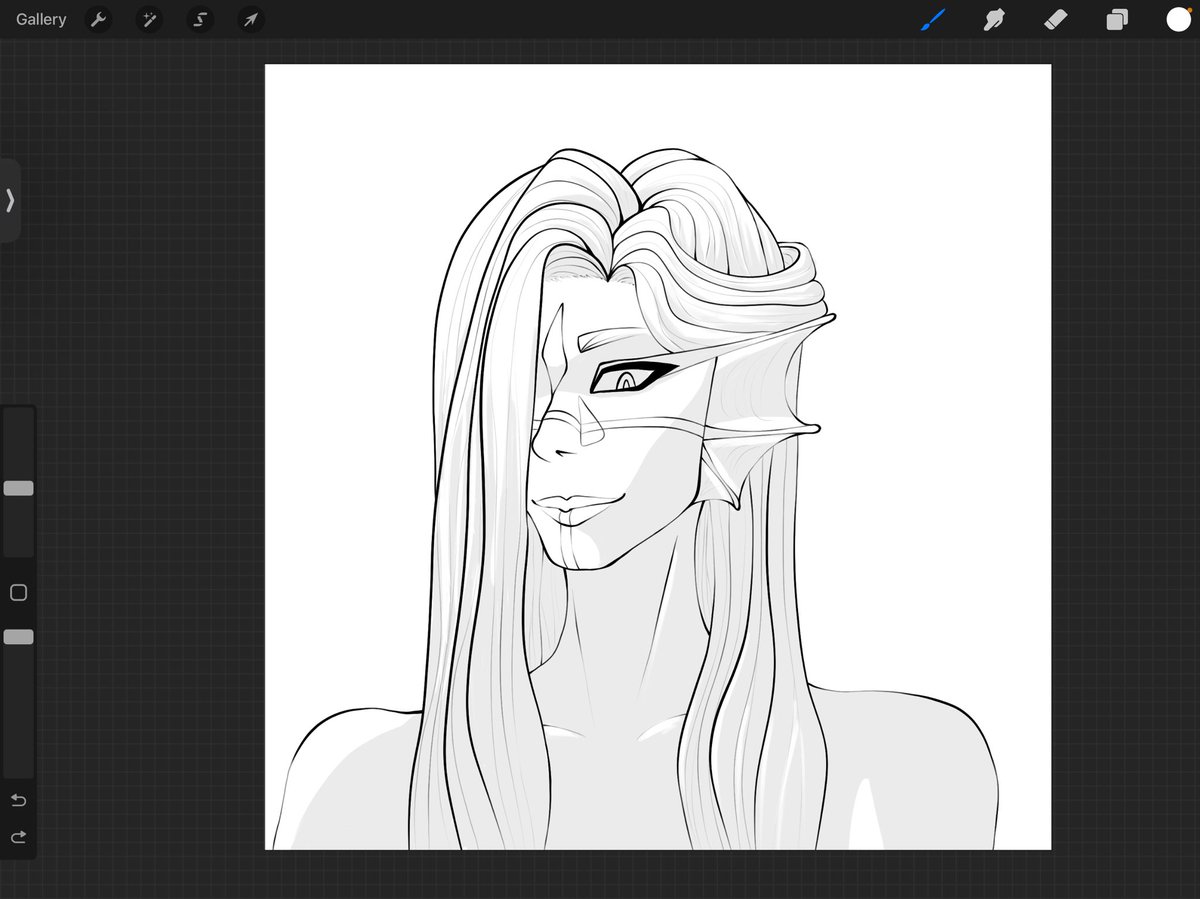Open the Adjustments magic wand menu

[149, 19]
